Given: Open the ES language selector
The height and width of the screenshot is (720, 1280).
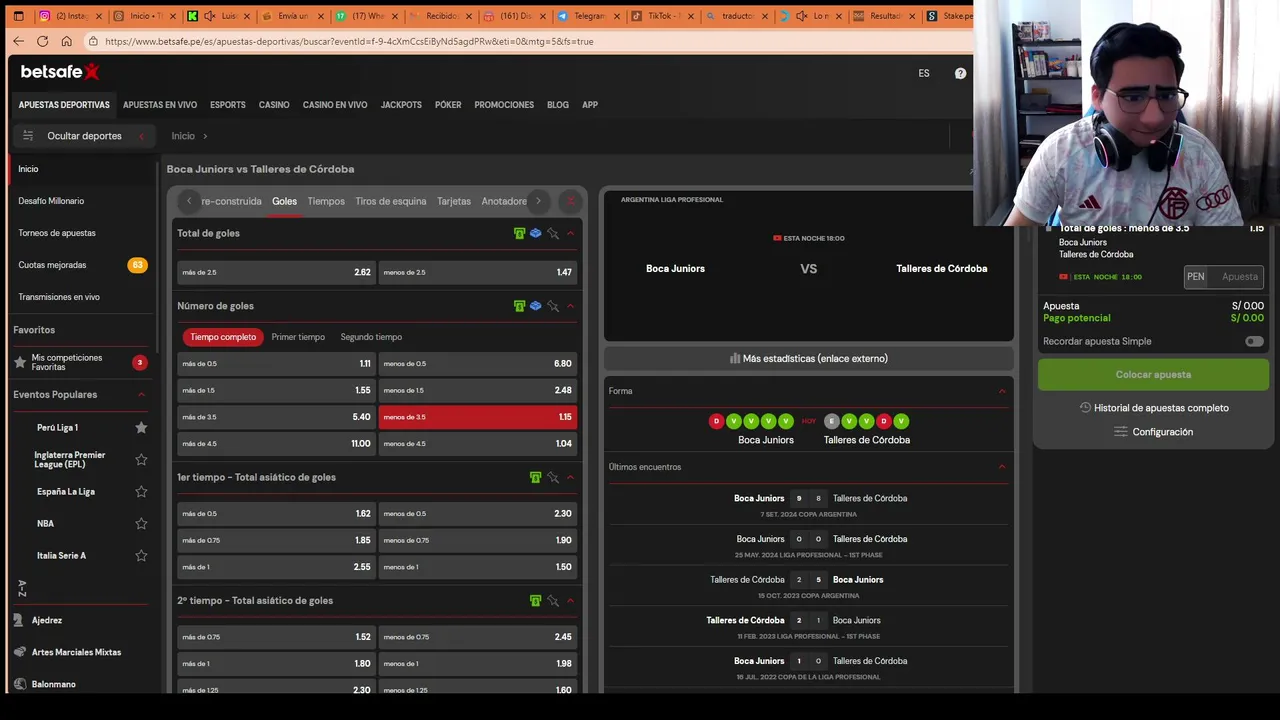Looking at the screenshot, I should pyautogui.click(x=924, y=73).
